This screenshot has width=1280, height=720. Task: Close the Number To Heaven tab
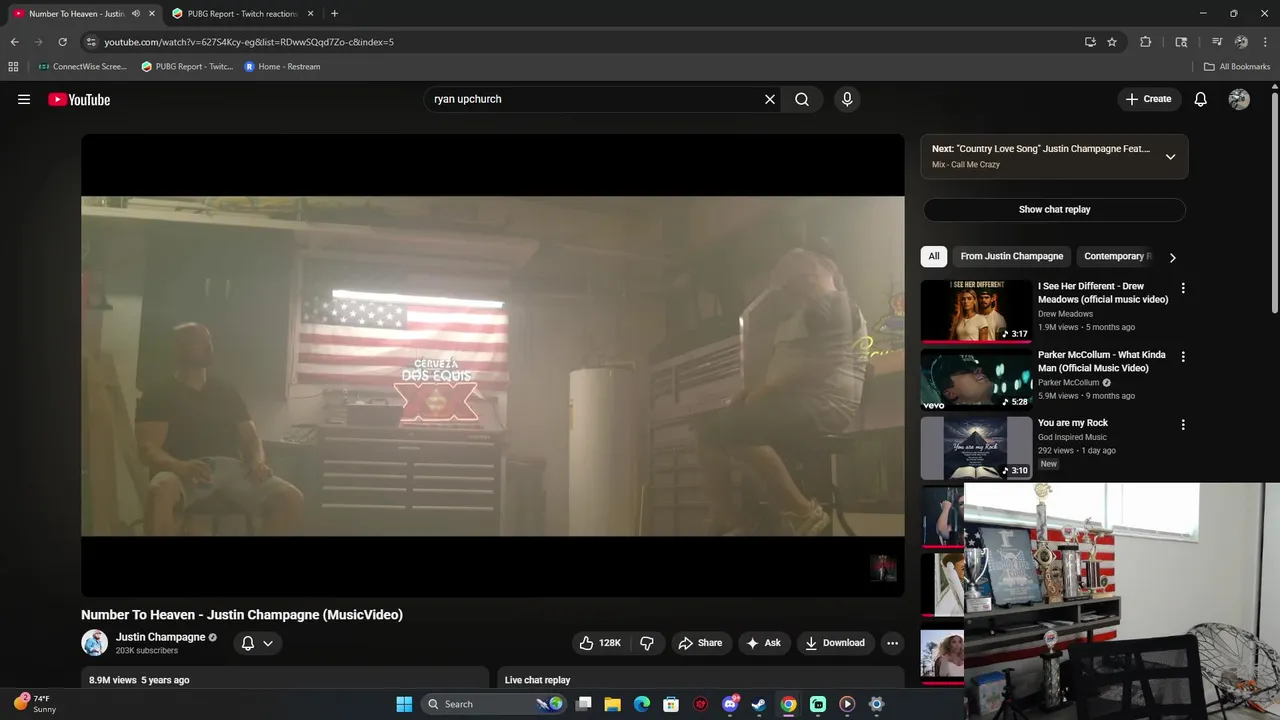click(151, 14)
